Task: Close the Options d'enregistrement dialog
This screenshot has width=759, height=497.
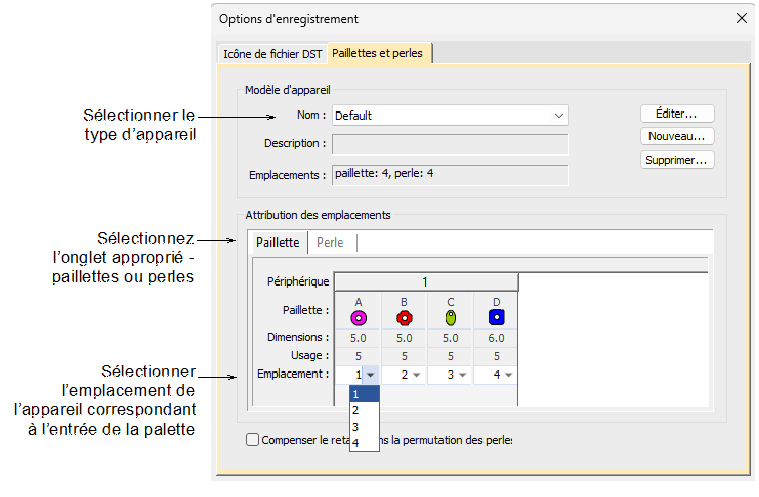Action: click(x=741, y=18)
